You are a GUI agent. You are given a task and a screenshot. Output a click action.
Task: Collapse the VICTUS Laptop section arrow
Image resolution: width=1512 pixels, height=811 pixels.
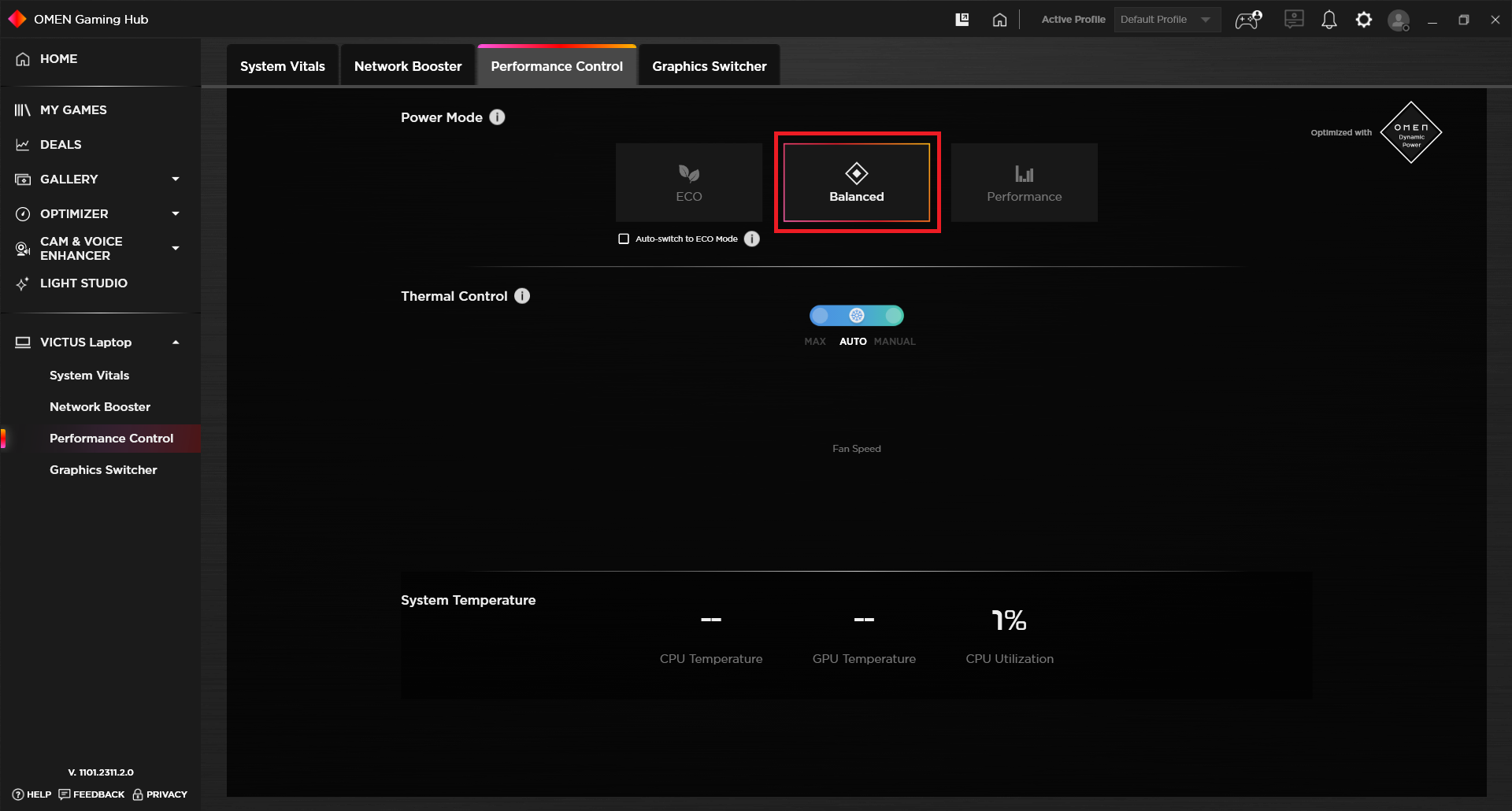coord(176,343)
